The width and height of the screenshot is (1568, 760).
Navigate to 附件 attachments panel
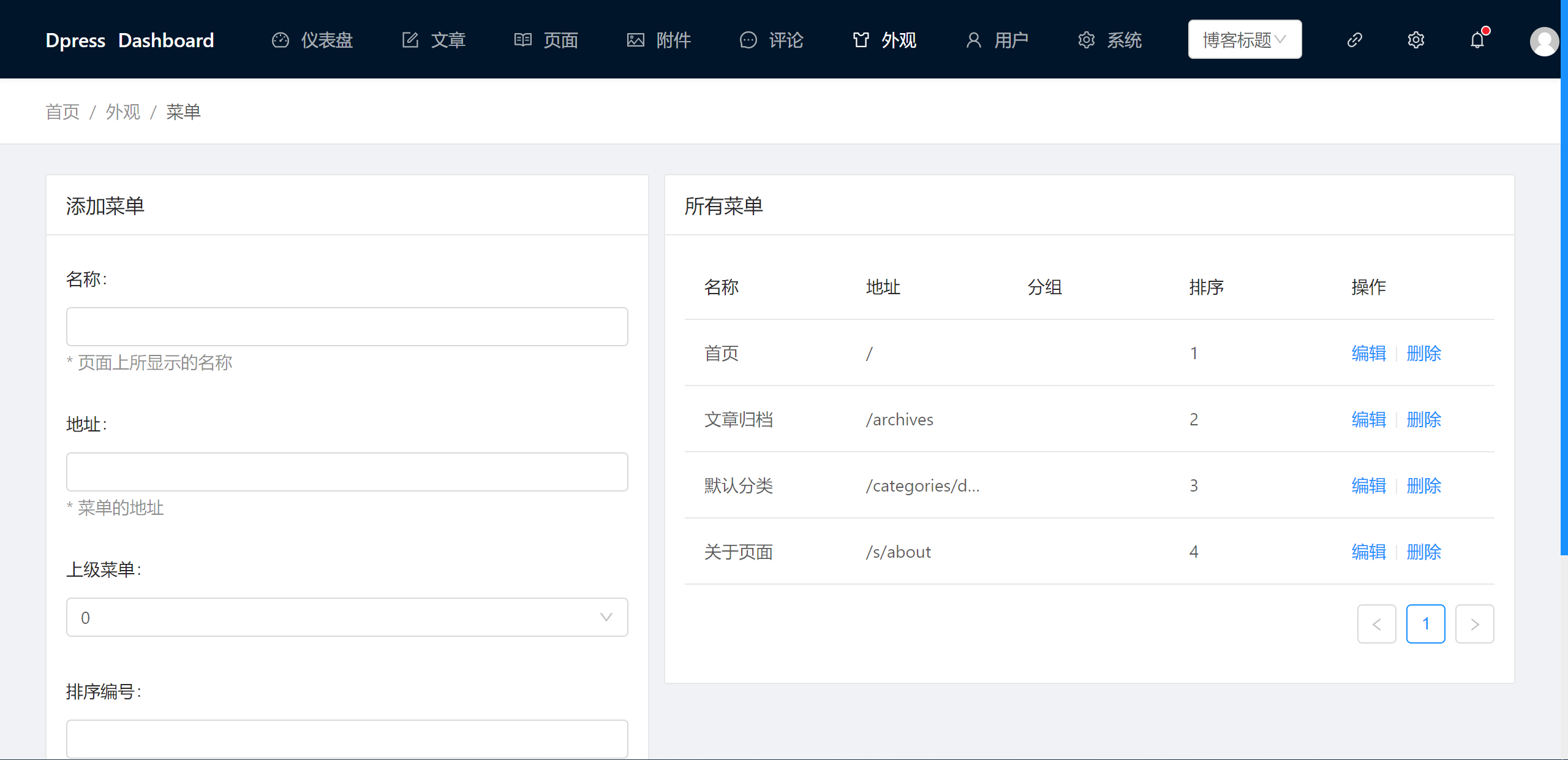coord(661,40)
